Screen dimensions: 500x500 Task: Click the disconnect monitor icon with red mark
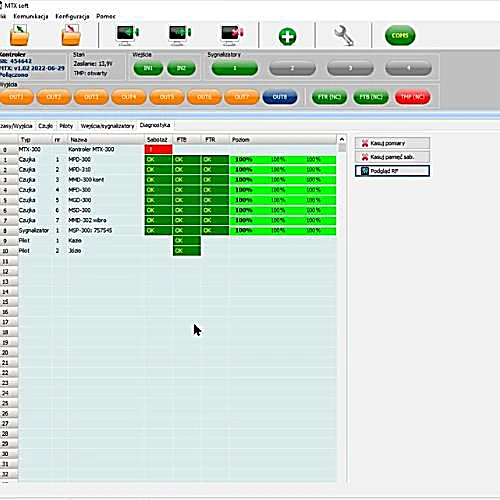[x=232, y=35]
